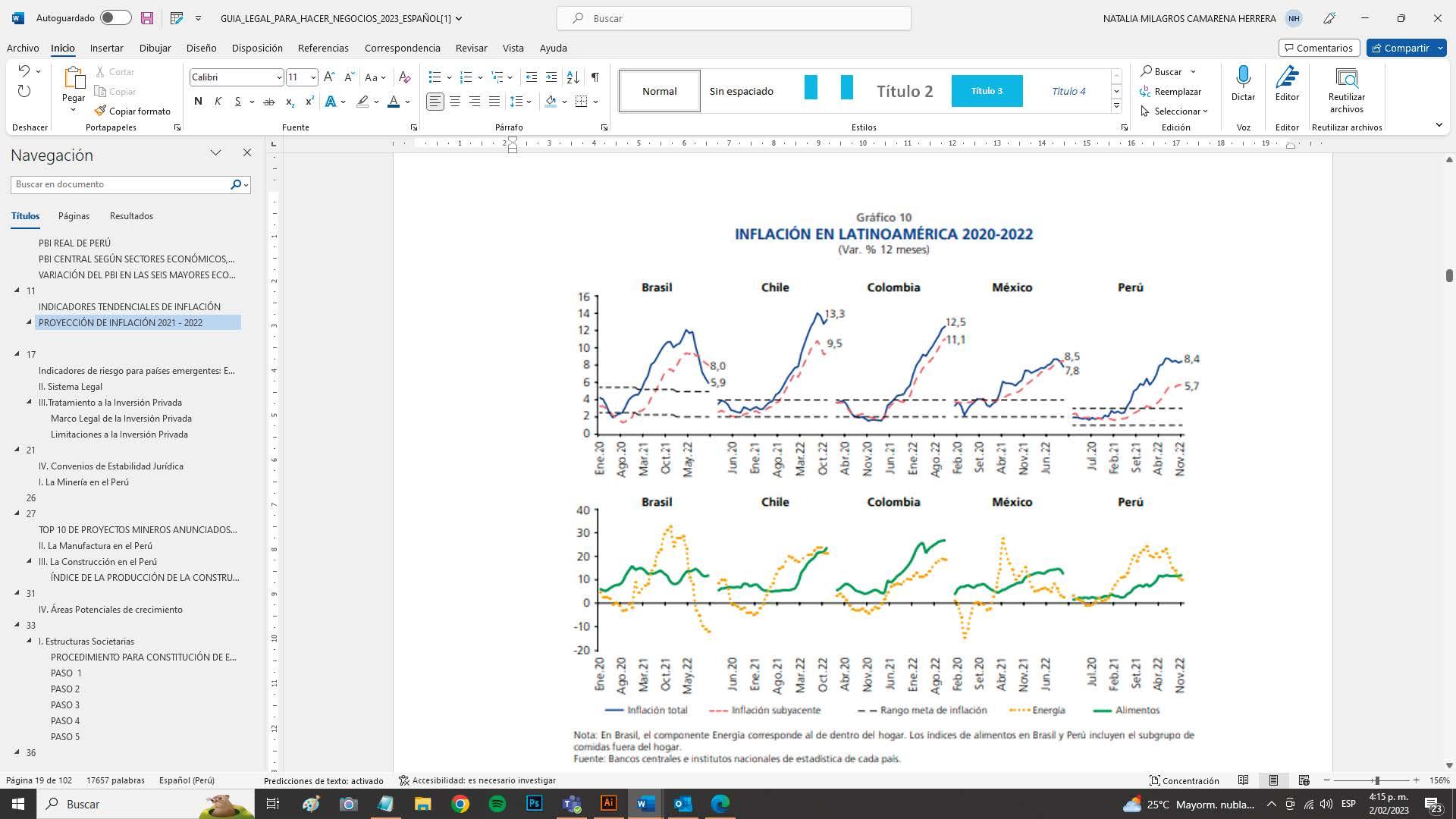The width and height of the screenshot is (1456, 819).
Task: Collapse the section 33 heading in navigation
Action: [x=17, y=625]
